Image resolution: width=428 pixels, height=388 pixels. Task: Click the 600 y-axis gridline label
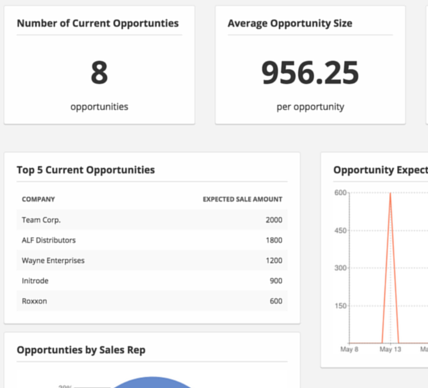(x=340, y=193)
